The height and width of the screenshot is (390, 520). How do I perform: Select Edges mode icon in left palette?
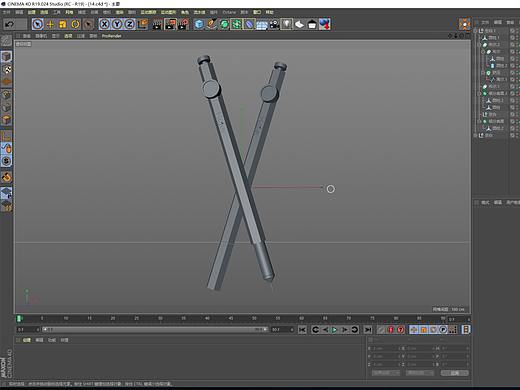6,107
